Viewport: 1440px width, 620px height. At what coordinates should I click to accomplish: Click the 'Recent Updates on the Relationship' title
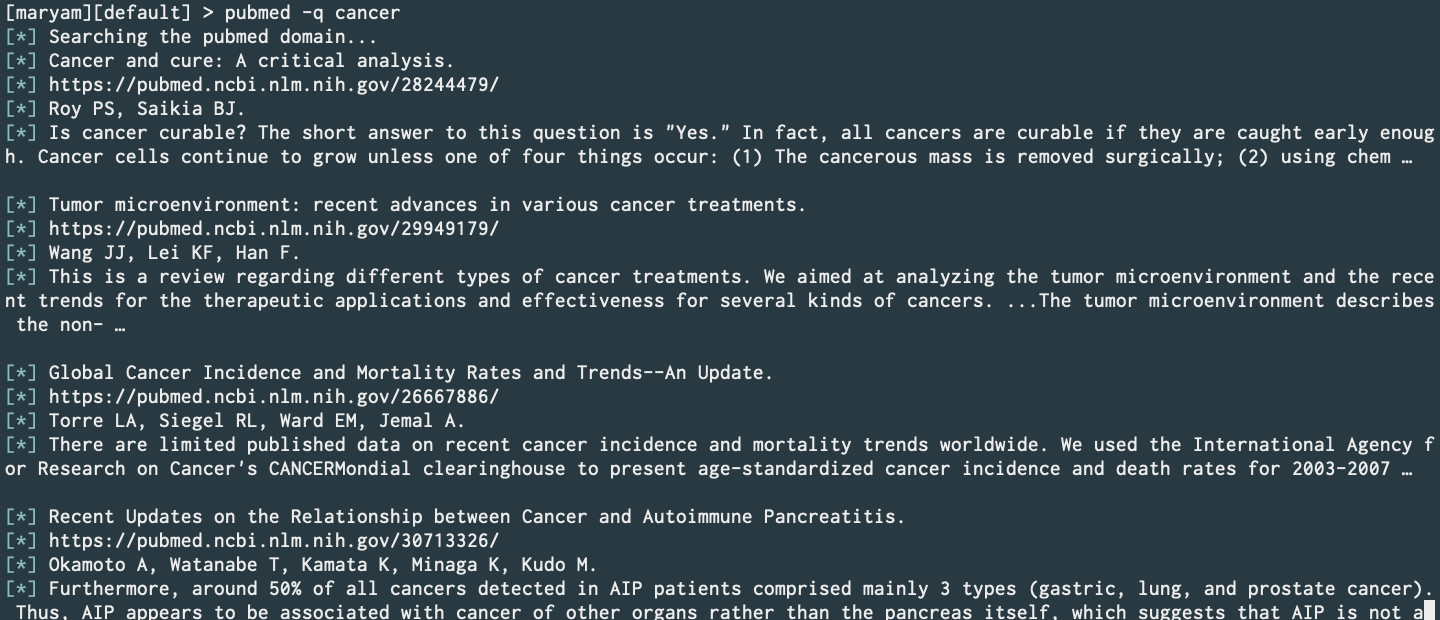point(476,517)
